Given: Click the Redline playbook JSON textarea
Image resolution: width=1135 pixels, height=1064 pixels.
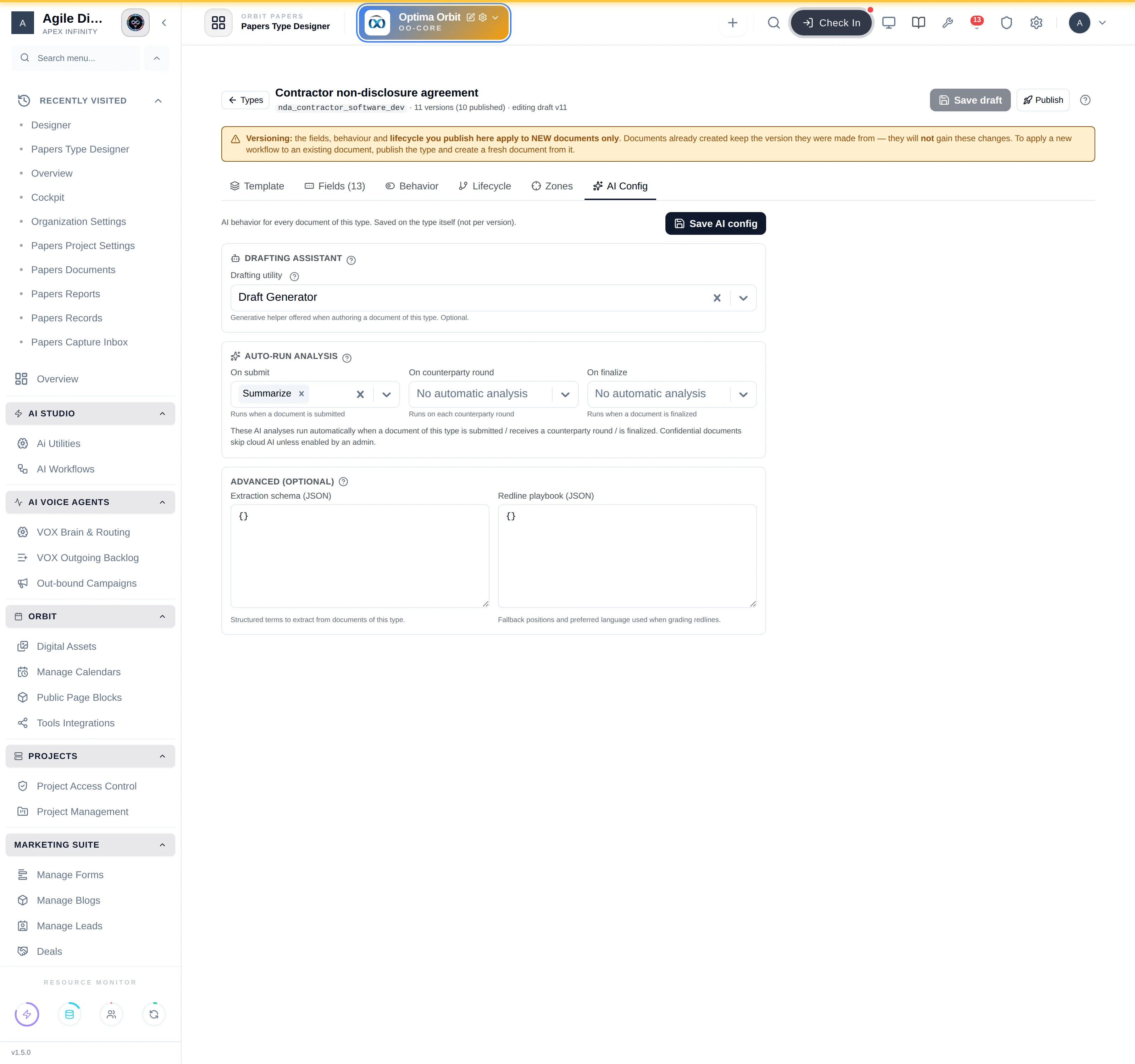Looking at the screenshot, I should [x=627, y=556].
